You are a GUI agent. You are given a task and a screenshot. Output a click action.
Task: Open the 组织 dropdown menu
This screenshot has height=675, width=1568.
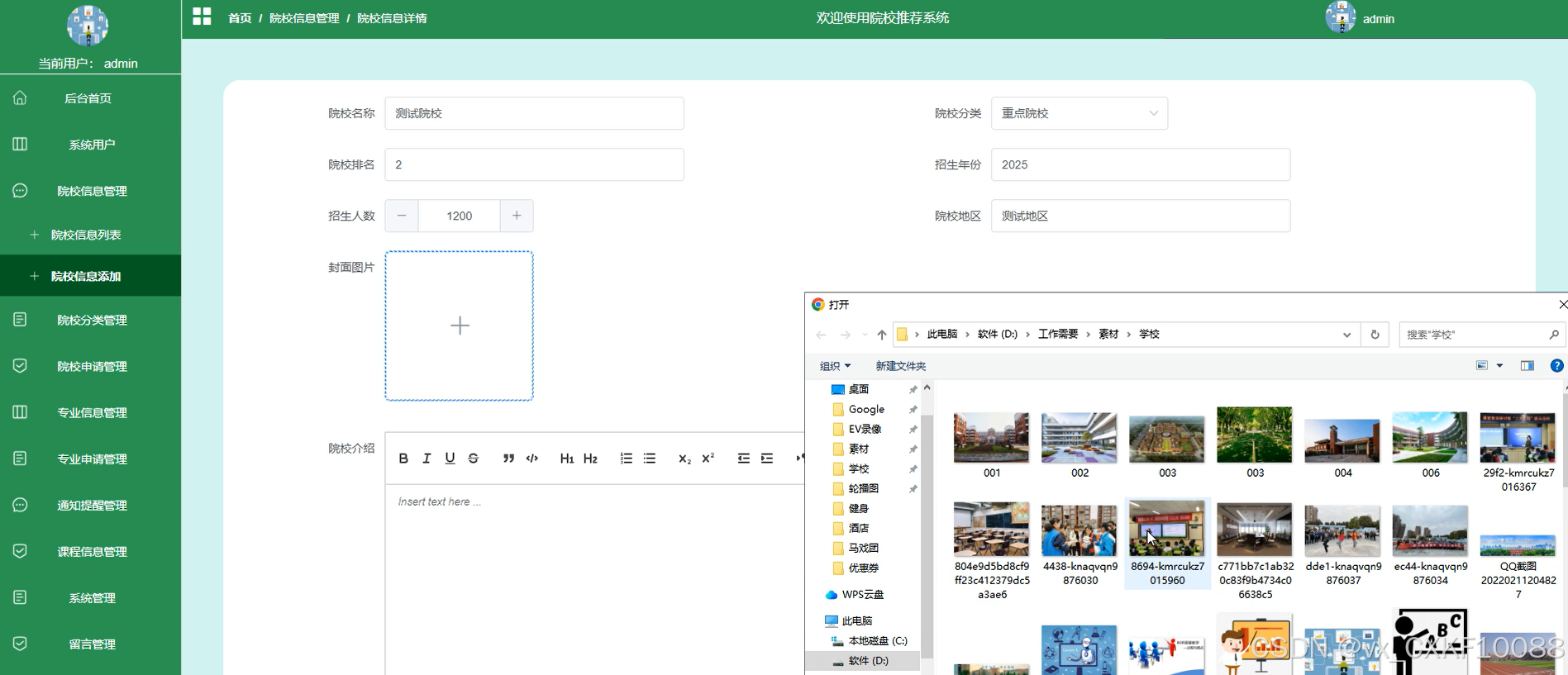835,366
